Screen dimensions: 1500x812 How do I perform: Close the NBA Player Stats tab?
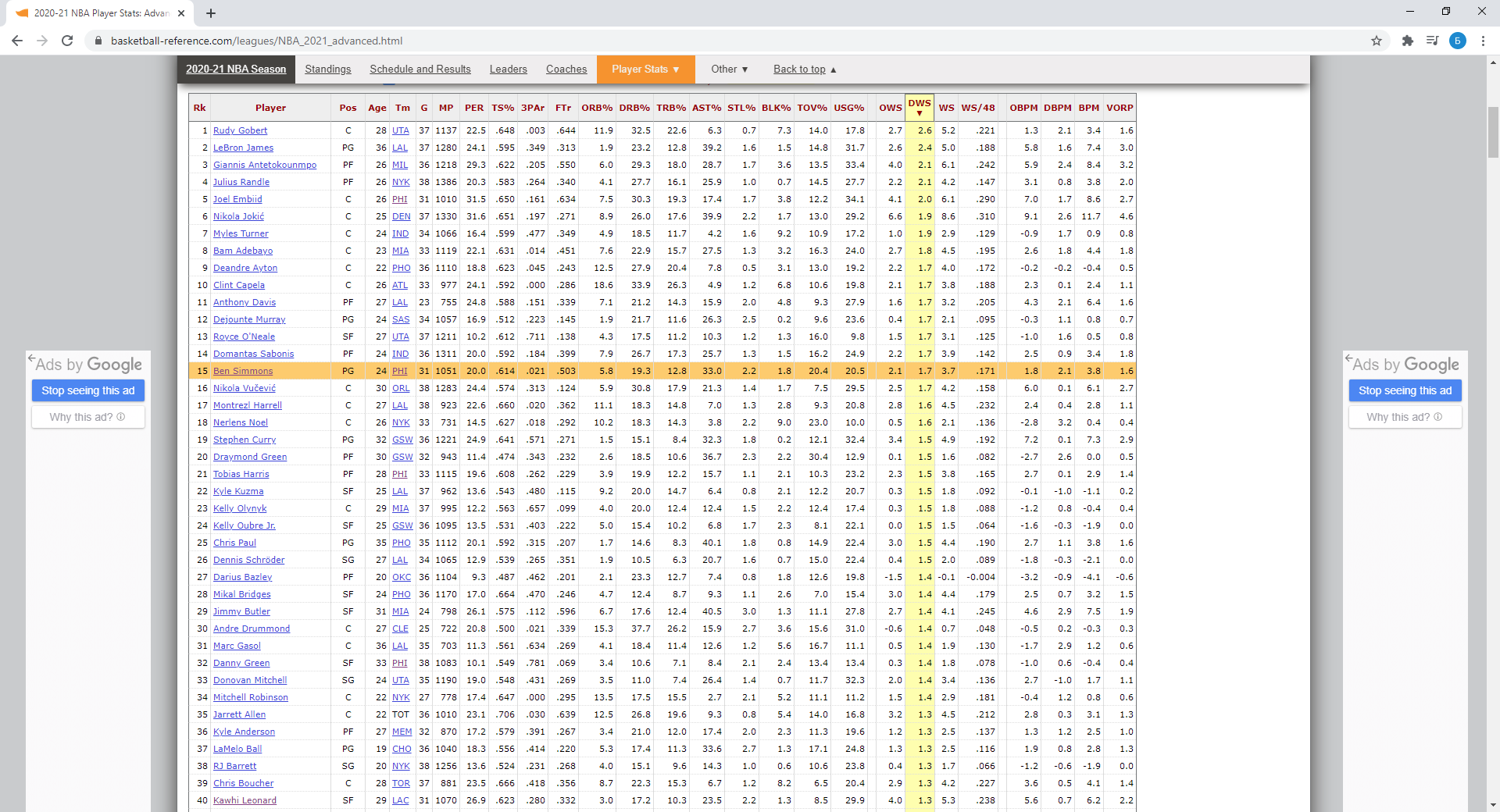click(x=181, y=13)
